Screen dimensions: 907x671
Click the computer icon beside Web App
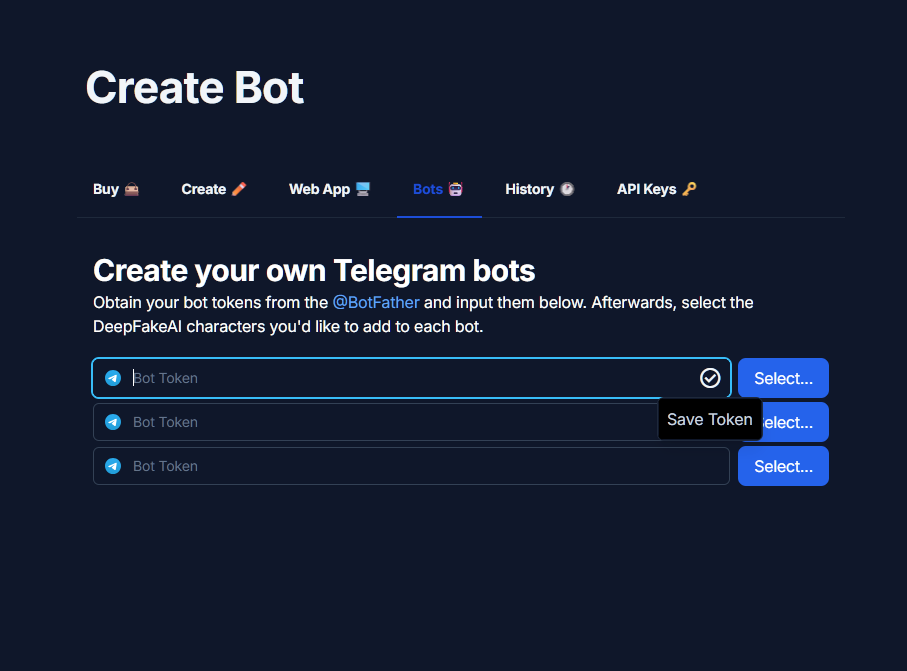(363, 189)
